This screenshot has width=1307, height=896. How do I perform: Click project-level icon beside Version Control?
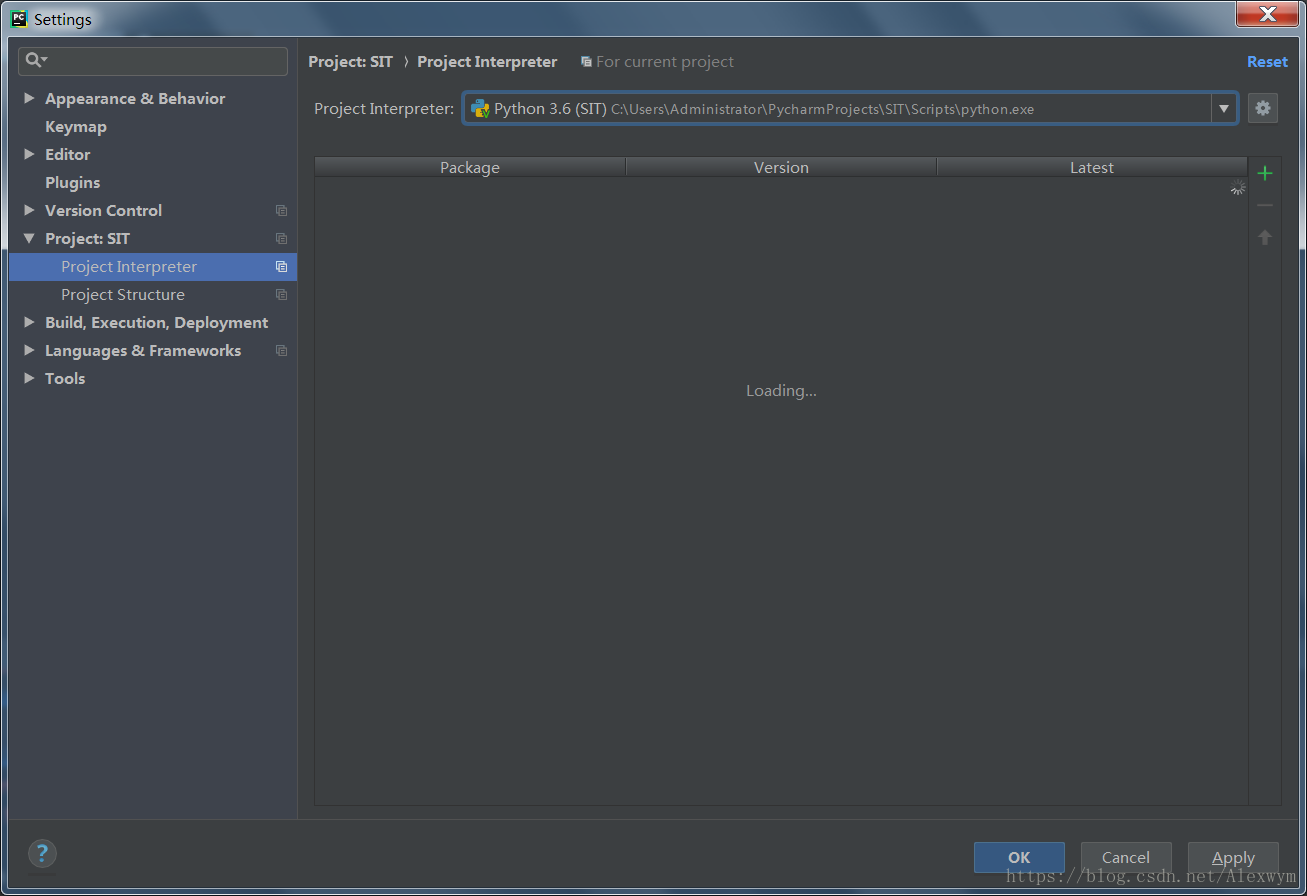[281, 211]
